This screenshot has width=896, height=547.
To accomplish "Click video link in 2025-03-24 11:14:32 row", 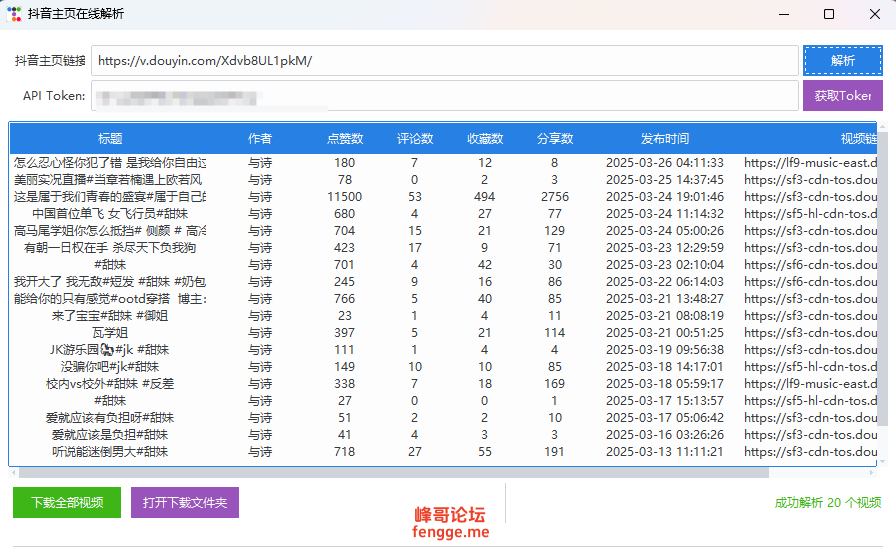I will coord(810,214).
